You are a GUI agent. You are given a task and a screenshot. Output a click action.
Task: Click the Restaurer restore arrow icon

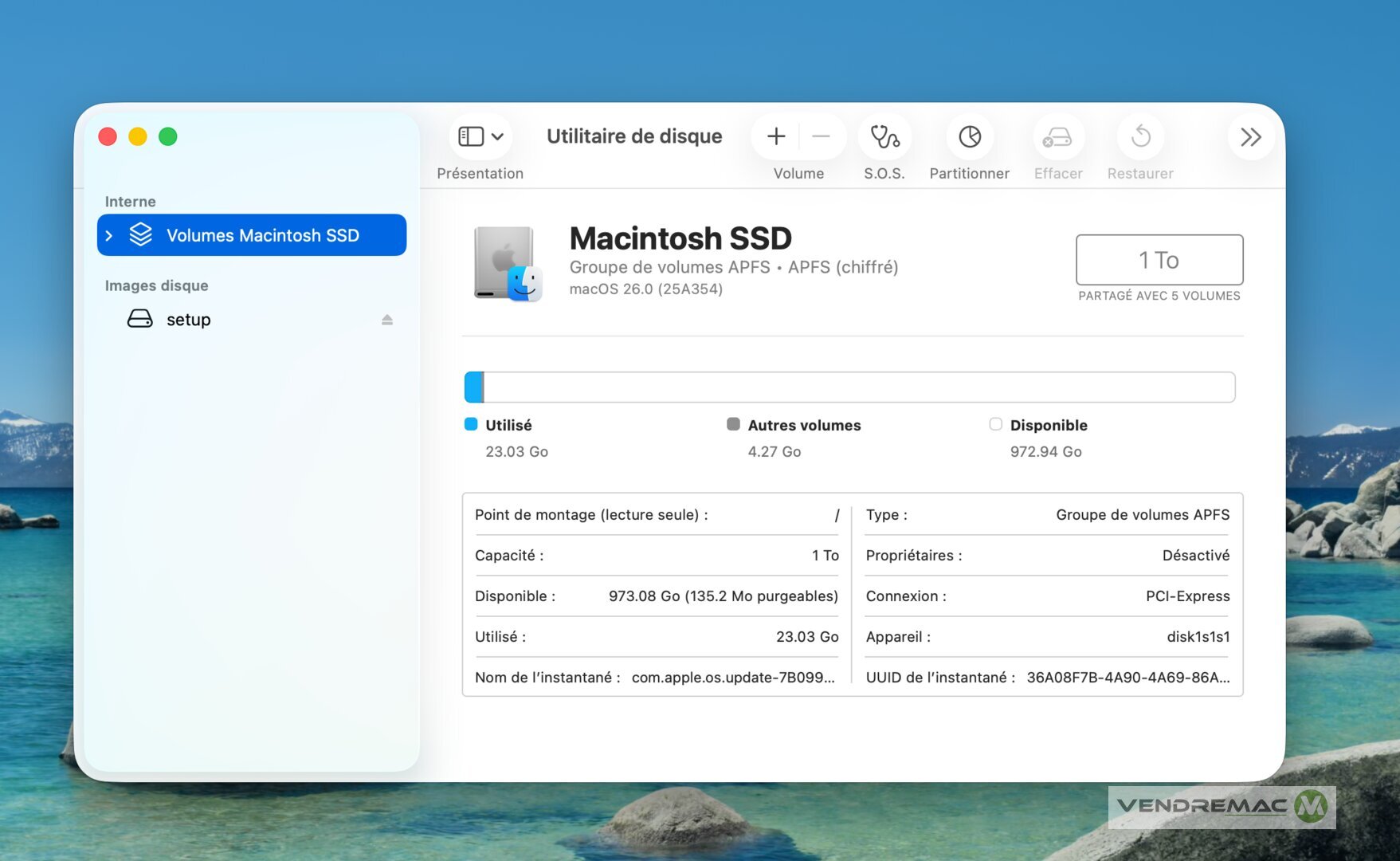pos(1140,137)
